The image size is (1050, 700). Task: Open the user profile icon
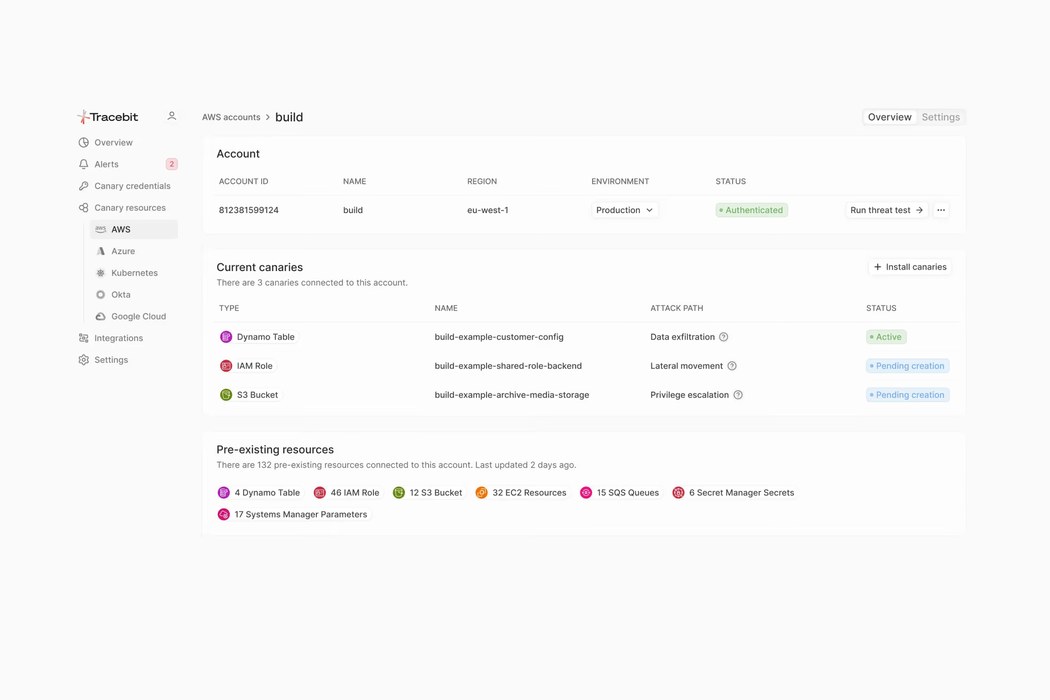click(x=171, y=116)
